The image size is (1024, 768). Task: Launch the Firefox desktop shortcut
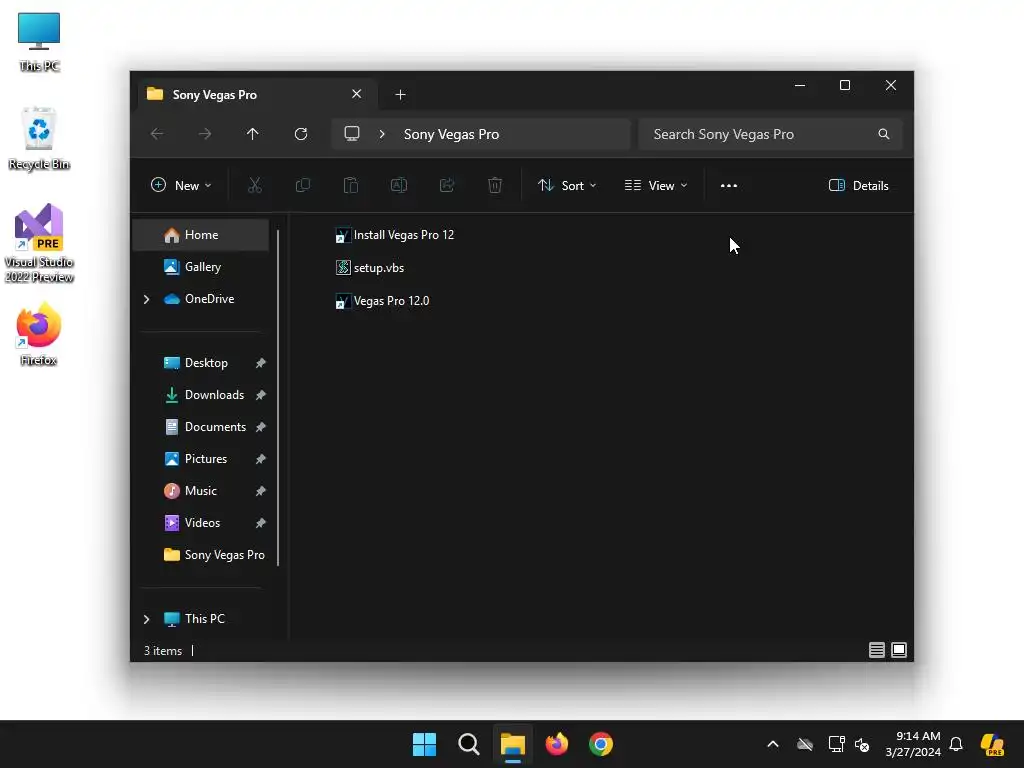pos(39,334)
